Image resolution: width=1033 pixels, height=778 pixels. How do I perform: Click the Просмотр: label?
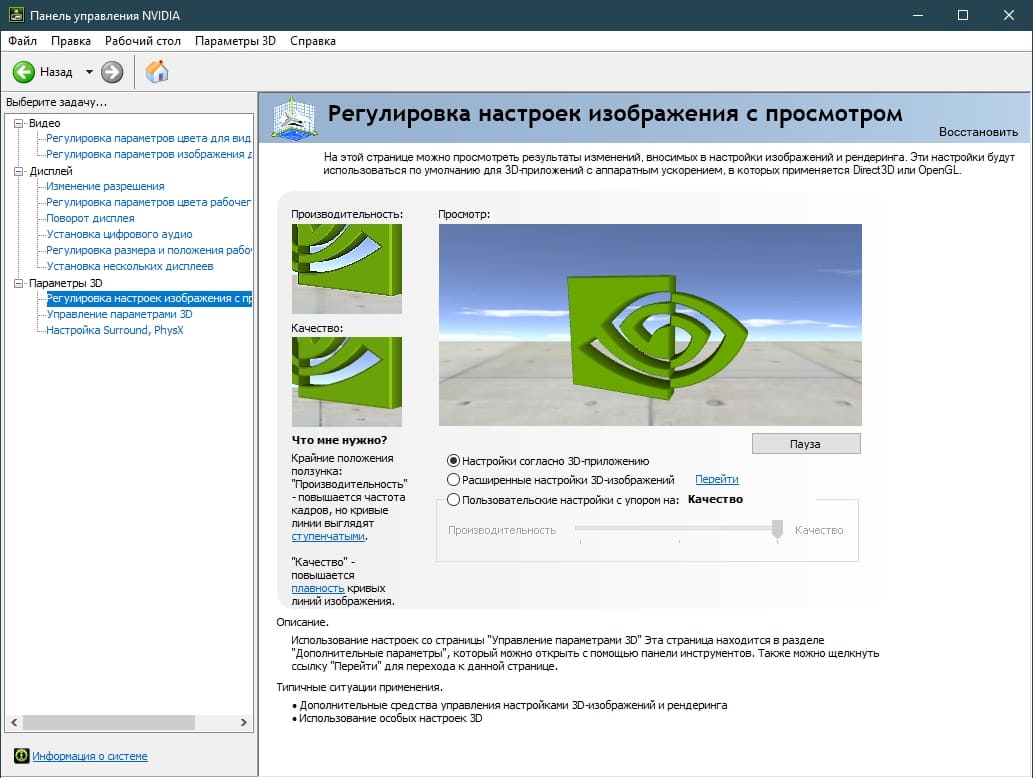pyautogui.click(x=464, y=214)
